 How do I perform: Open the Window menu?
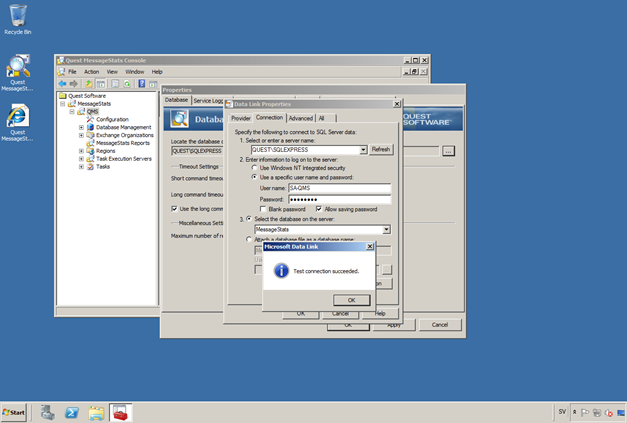click(x=134, y=72)
